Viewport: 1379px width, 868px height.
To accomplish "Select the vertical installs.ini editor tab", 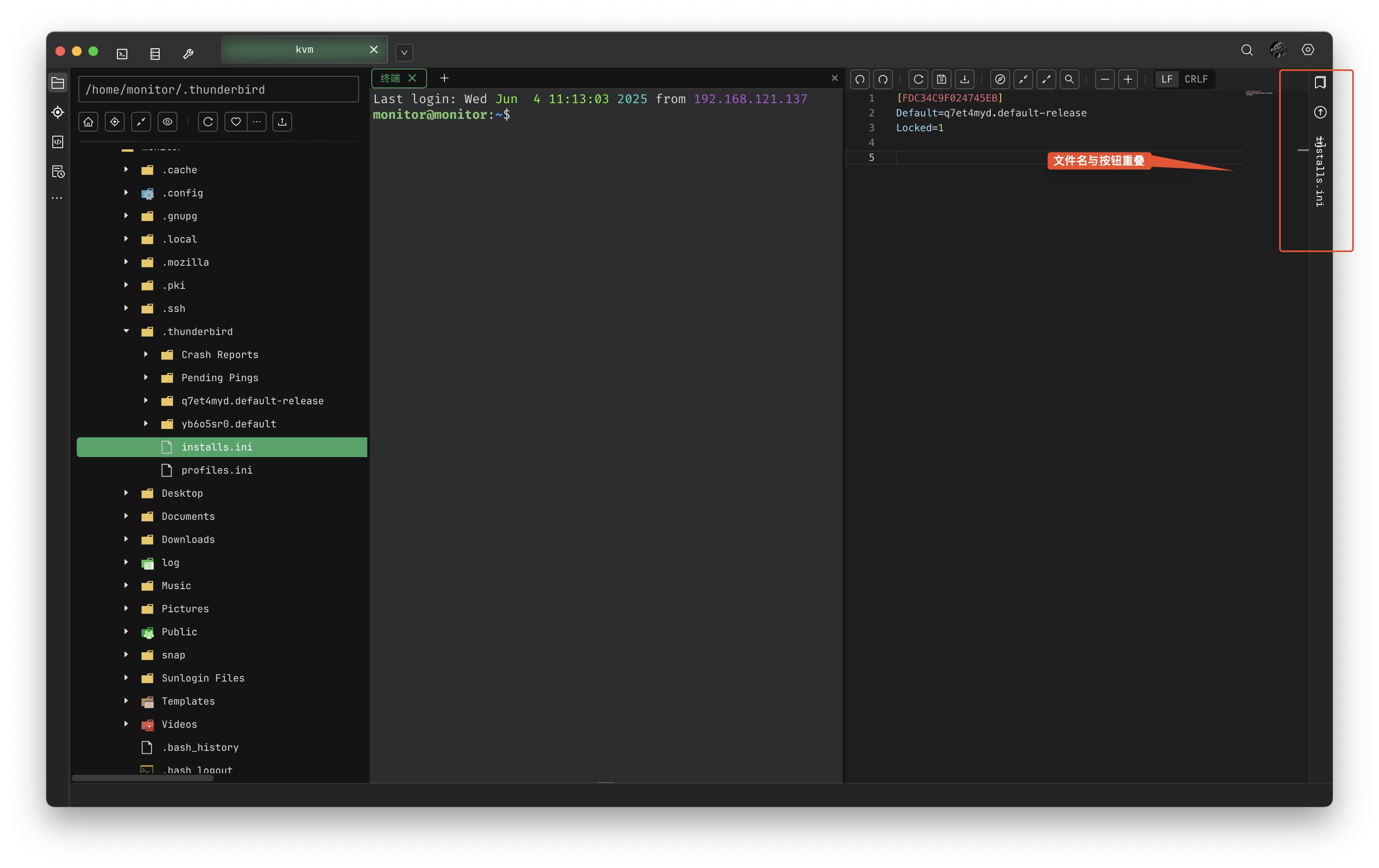I will click(x=1320, y=172).
